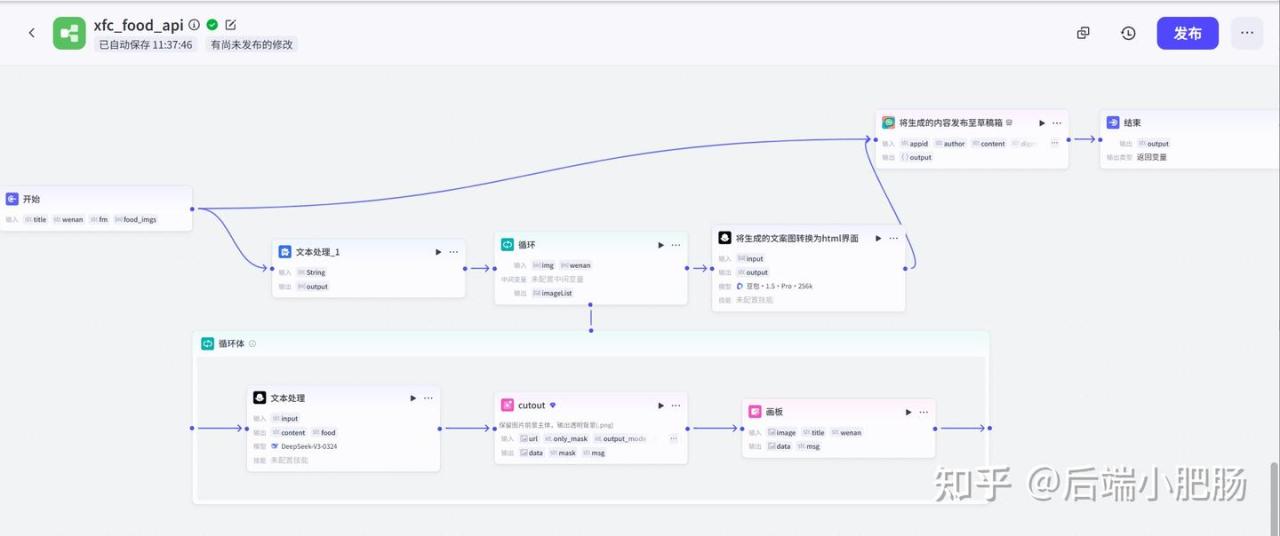Open more options on 循环 node
The height and width of the screenshot is (536, 1280).
676,245
